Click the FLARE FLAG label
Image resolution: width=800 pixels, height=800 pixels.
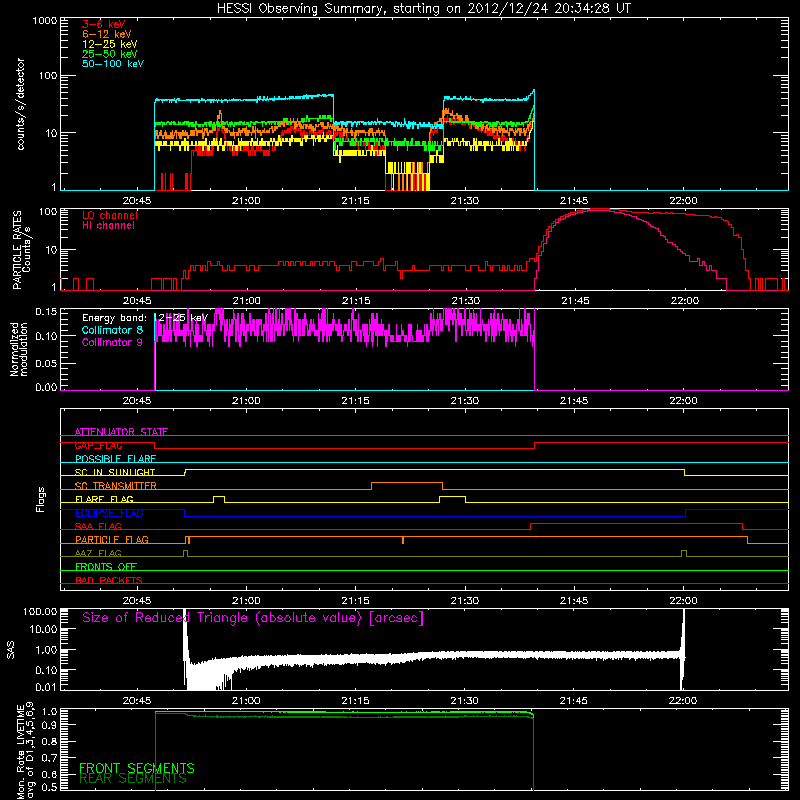(x=104, y=499)
